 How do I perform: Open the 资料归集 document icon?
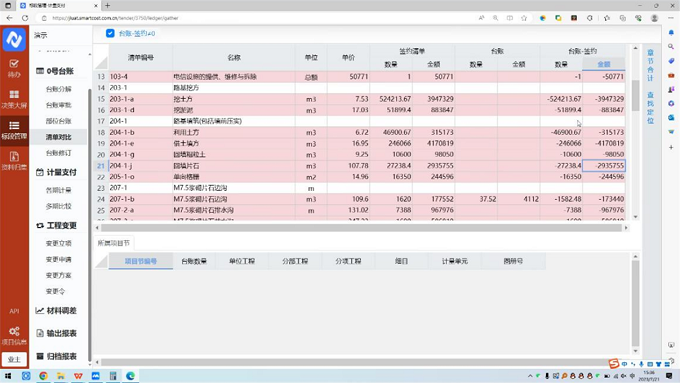pos(14,161)
